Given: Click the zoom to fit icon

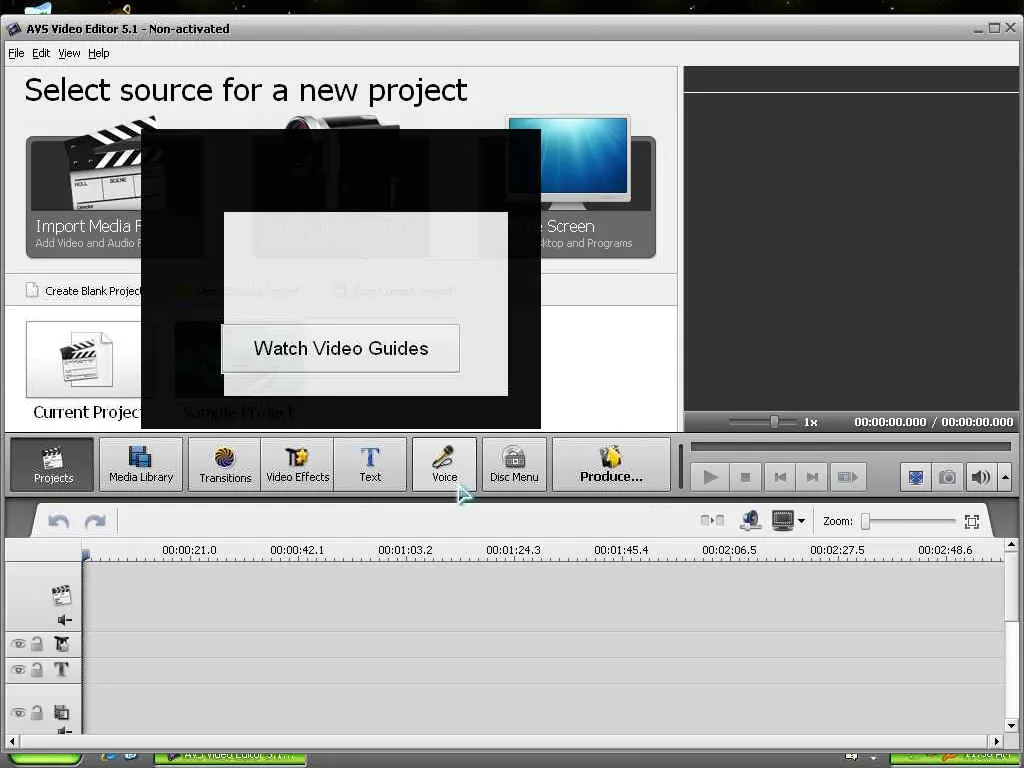Looking at the screenshot, I should (x=972, y=521).
